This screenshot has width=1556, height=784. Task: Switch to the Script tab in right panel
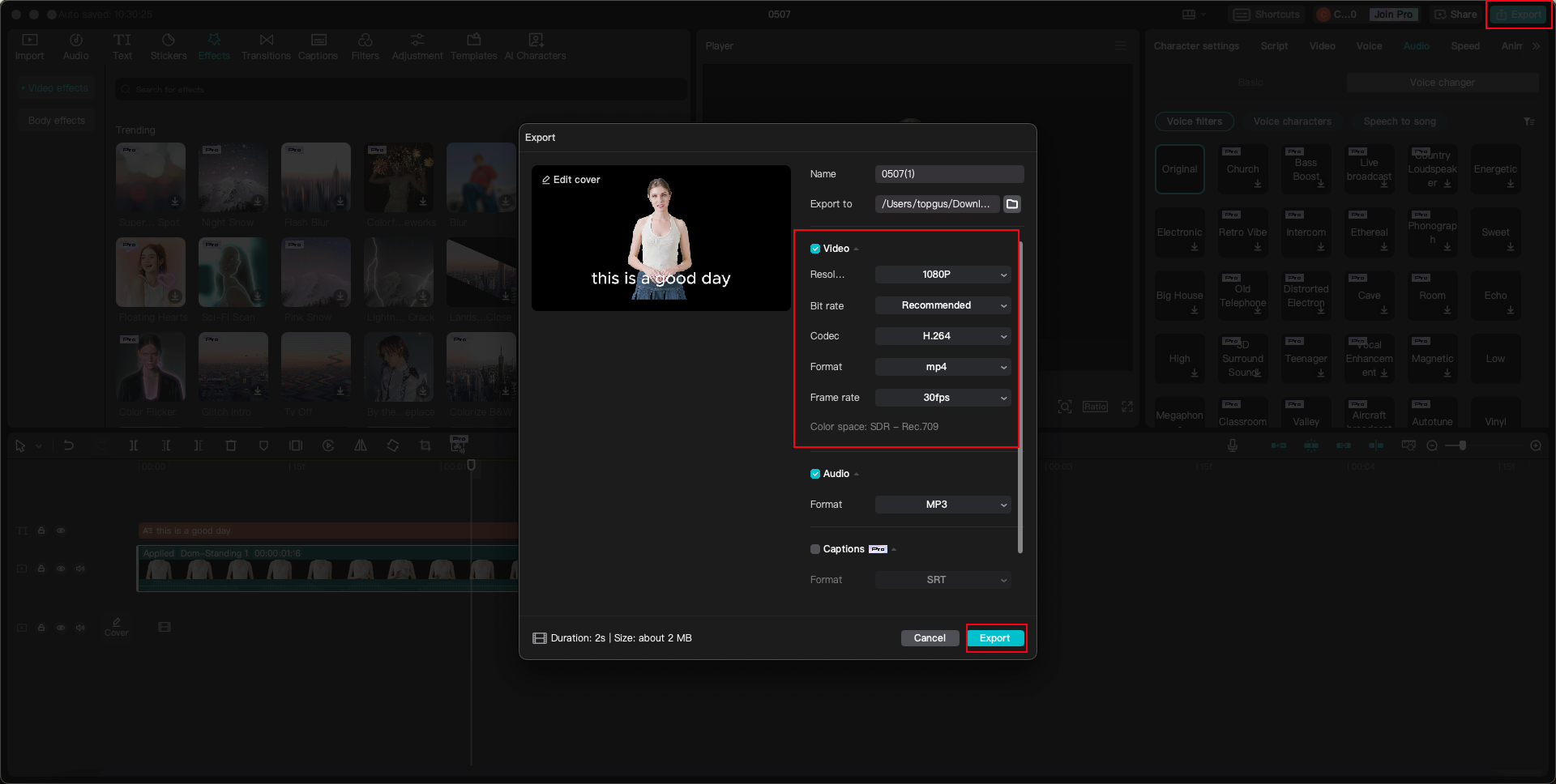click(x=1274, y=46)
